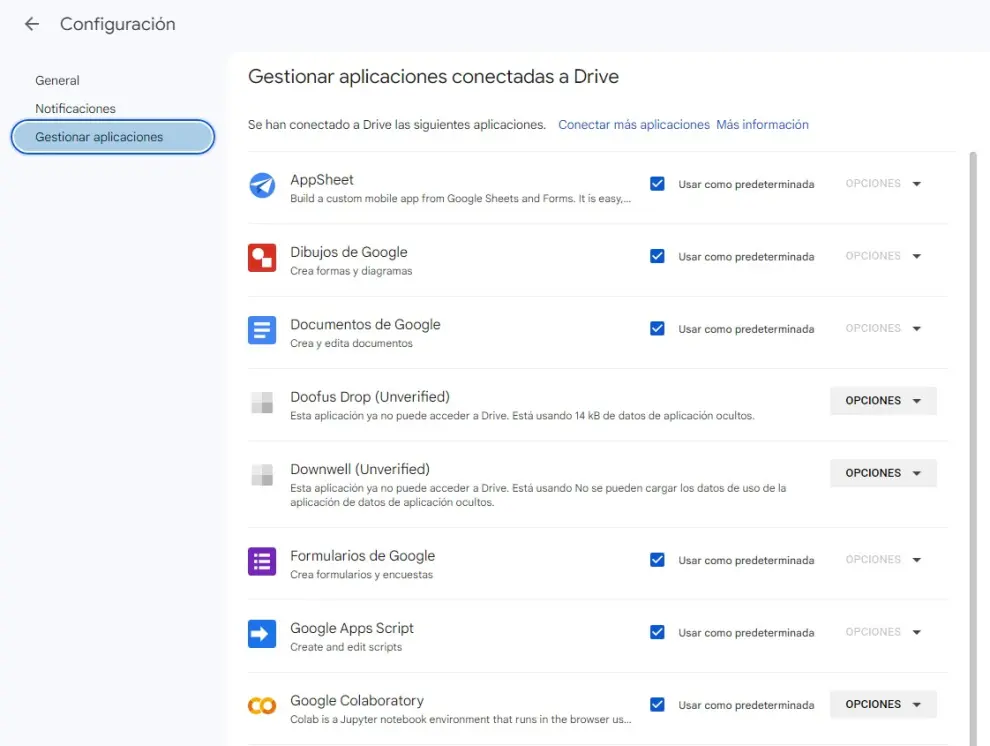The width and height of the screenshot is (990, 746).
Task: Select General in settings sidebar
Action: pos(57,80)
